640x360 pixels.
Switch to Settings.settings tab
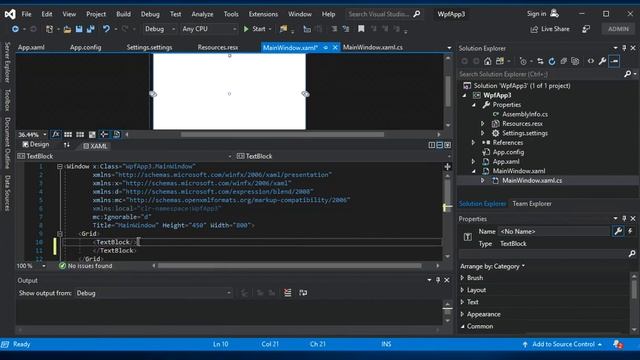pos(149,47)
